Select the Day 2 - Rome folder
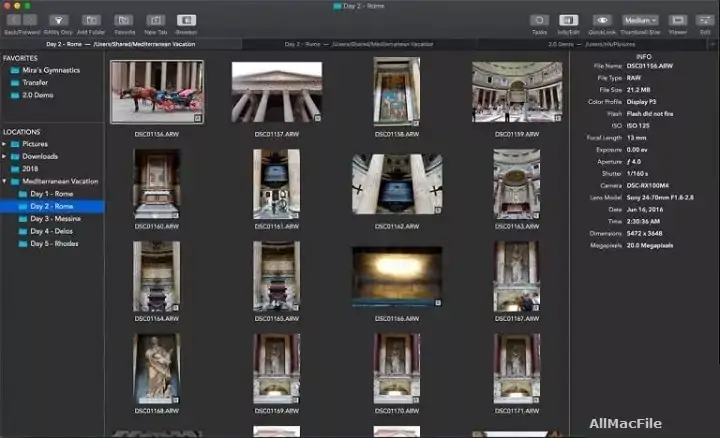The image size is (720, 438). (51, 207)
